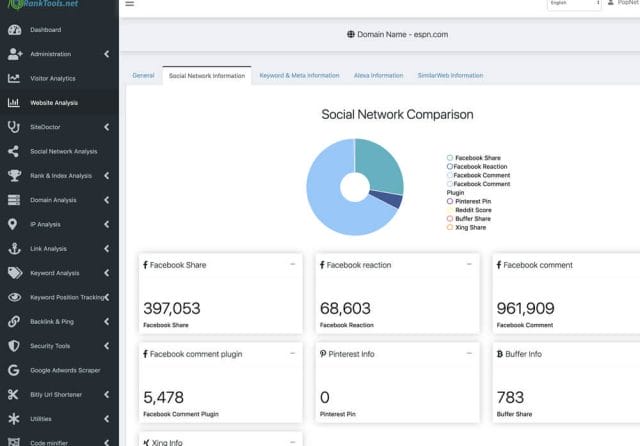Open the Dashboard sidebar icon
This screenshot has width=640, height=446.
click(x=13, y=30)
